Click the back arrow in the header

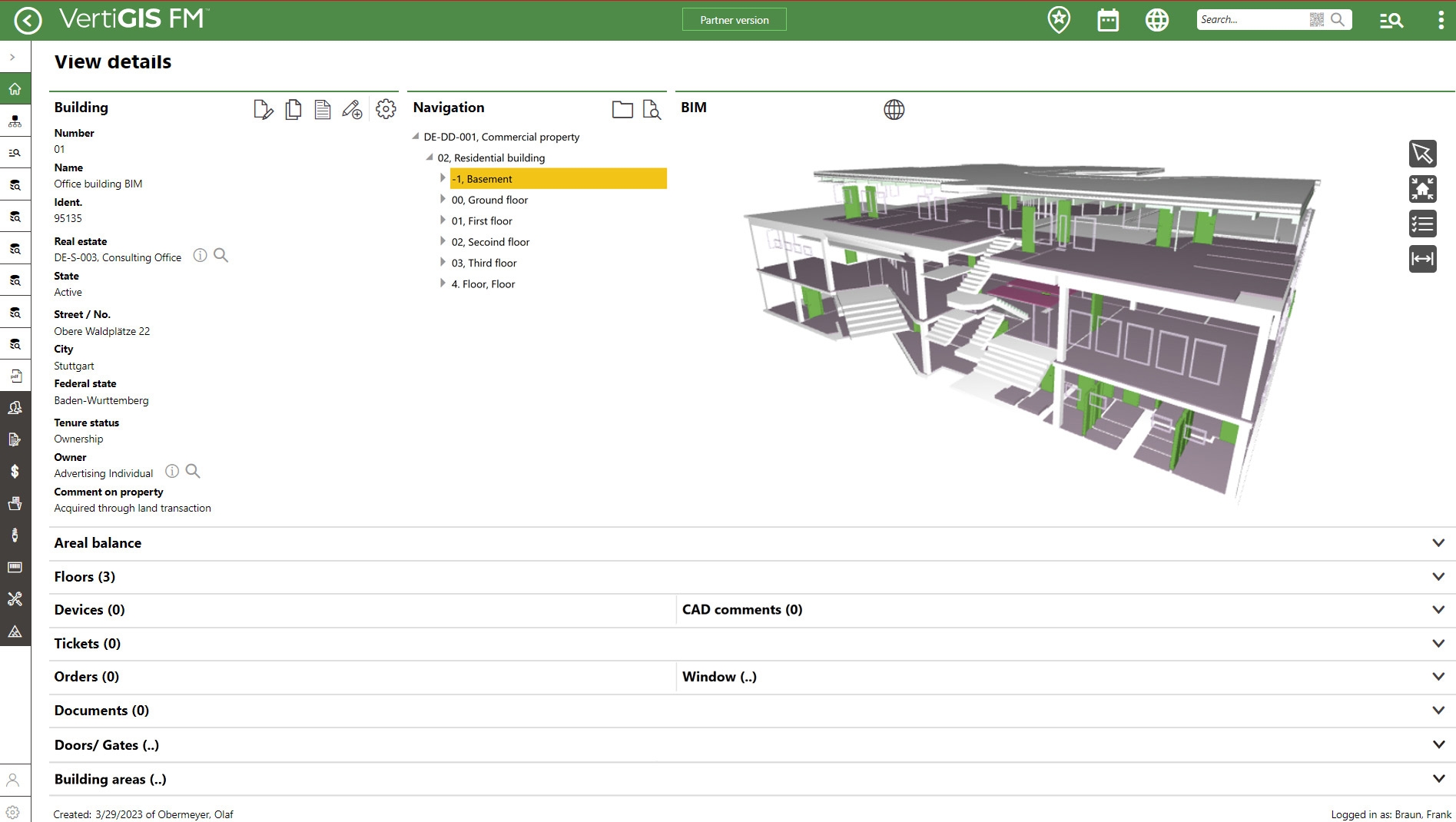click(28, 20)
